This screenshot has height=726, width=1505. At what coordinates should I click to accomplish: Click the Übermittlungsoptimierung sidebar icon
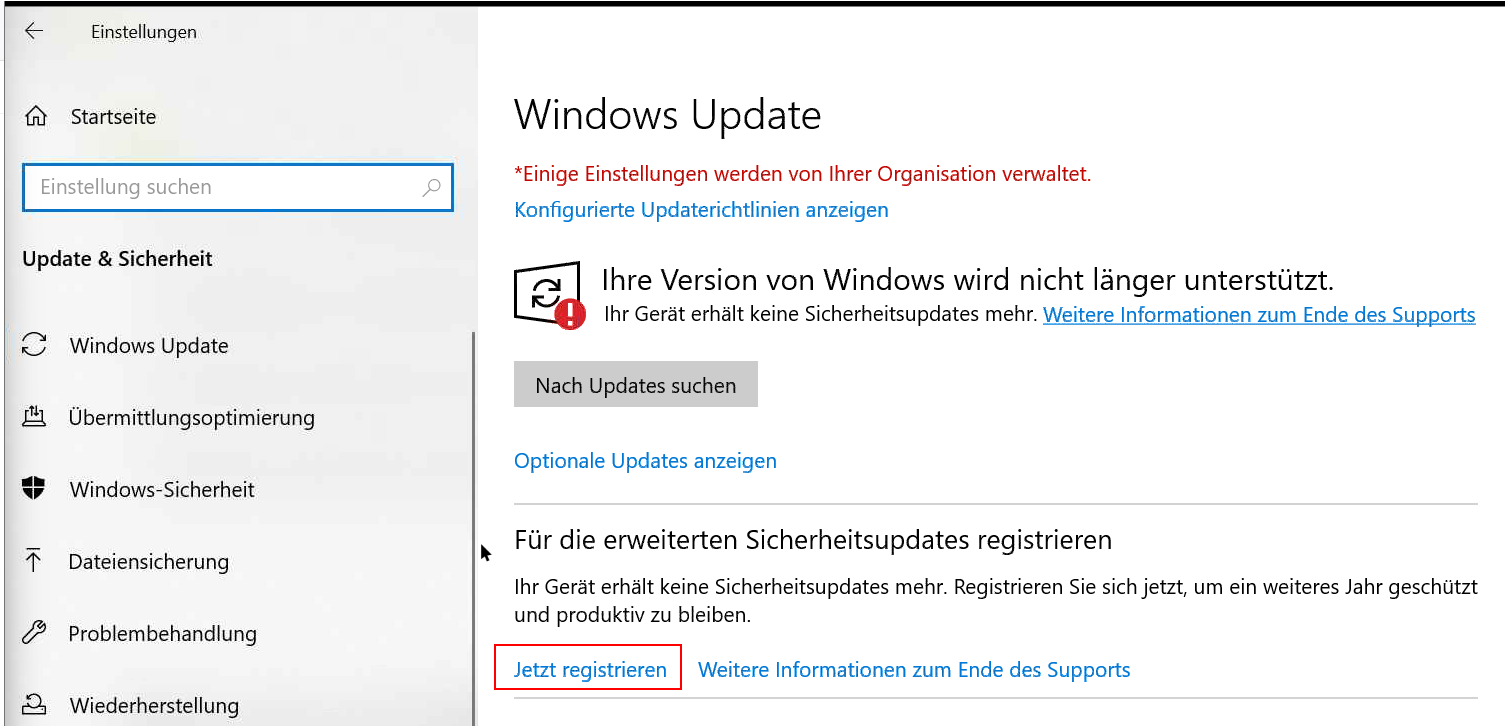[x=35, y=417]
